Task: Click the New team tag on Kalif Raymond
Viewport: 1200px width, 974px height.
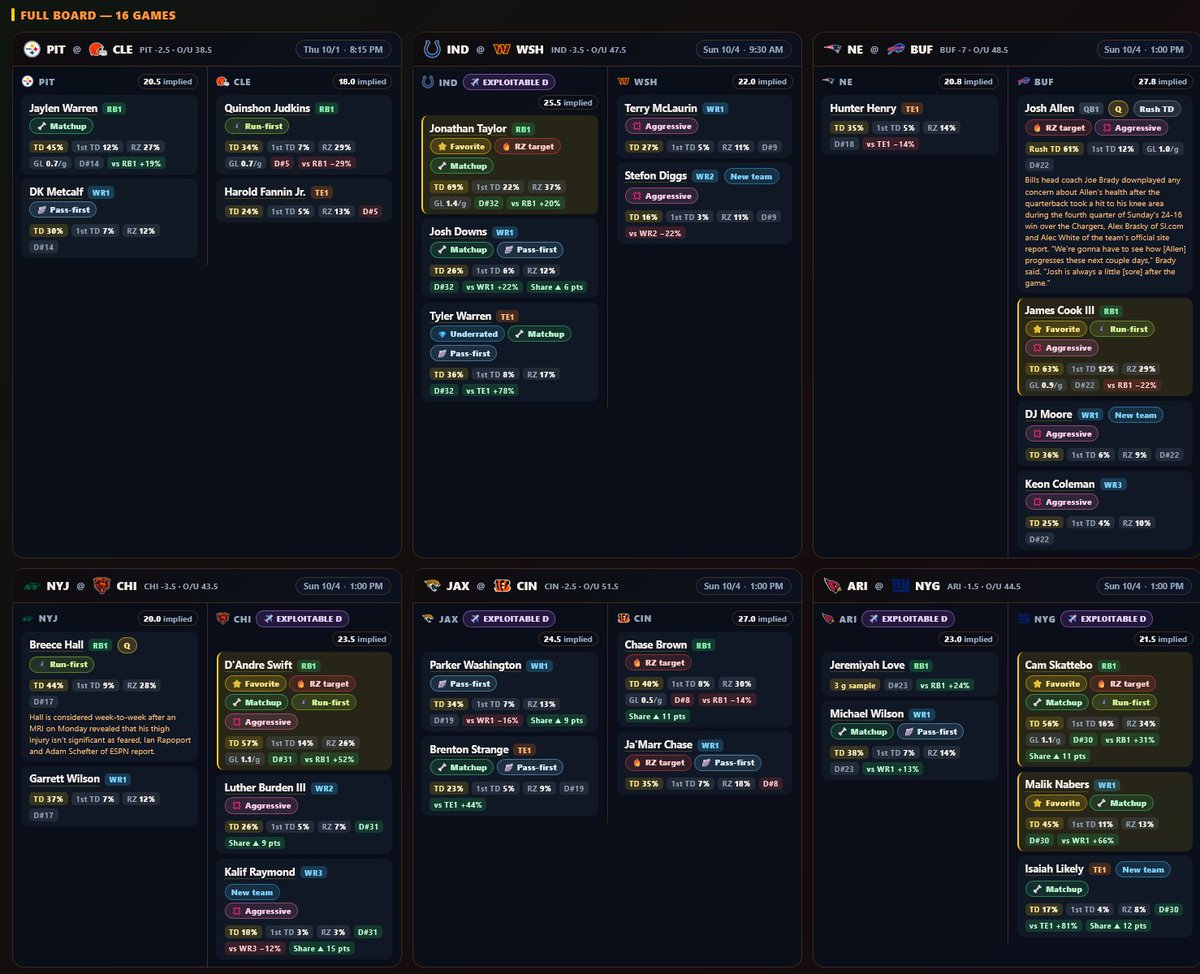Action: coord(252,892)
